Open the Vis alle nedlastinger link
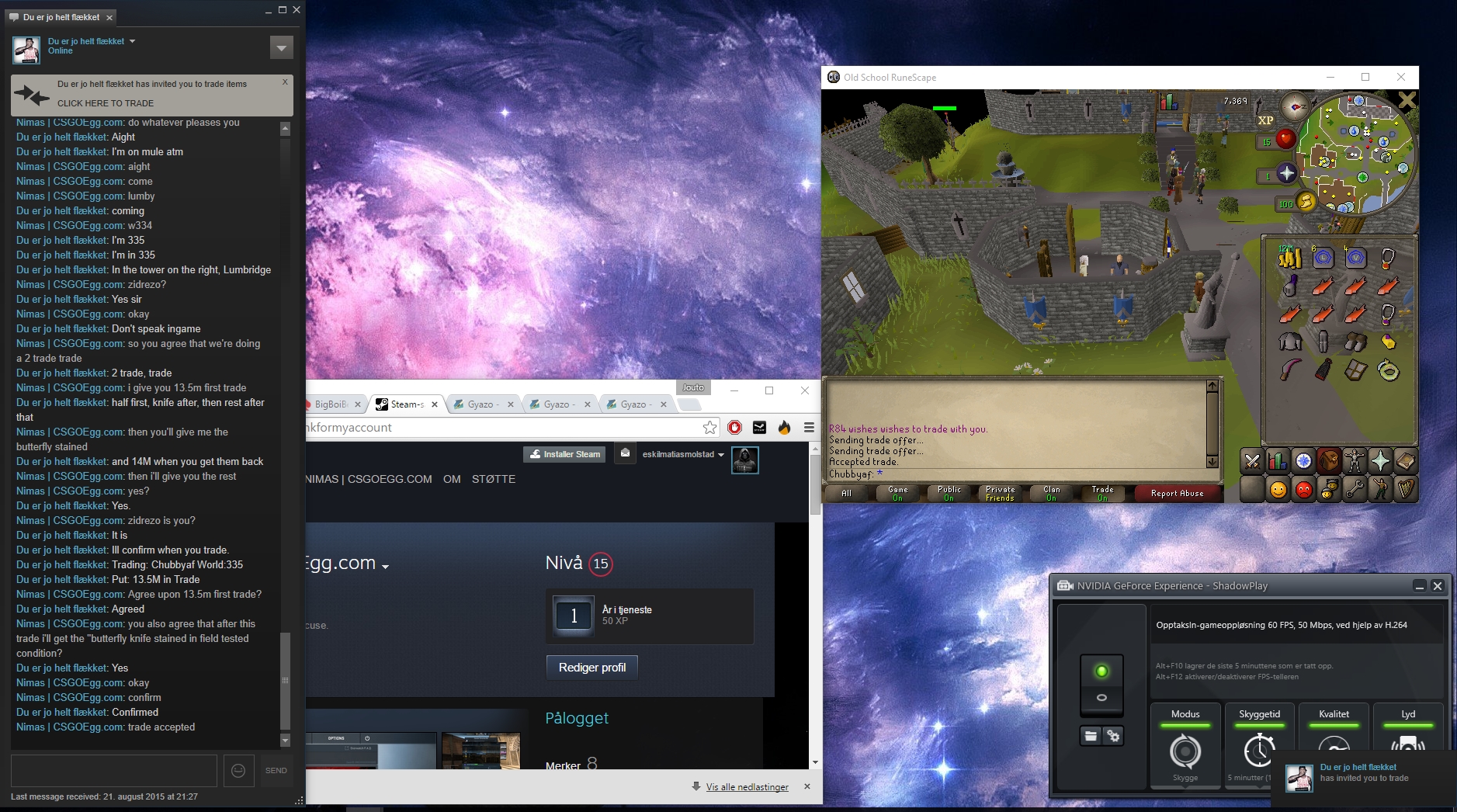 [747, 787]
